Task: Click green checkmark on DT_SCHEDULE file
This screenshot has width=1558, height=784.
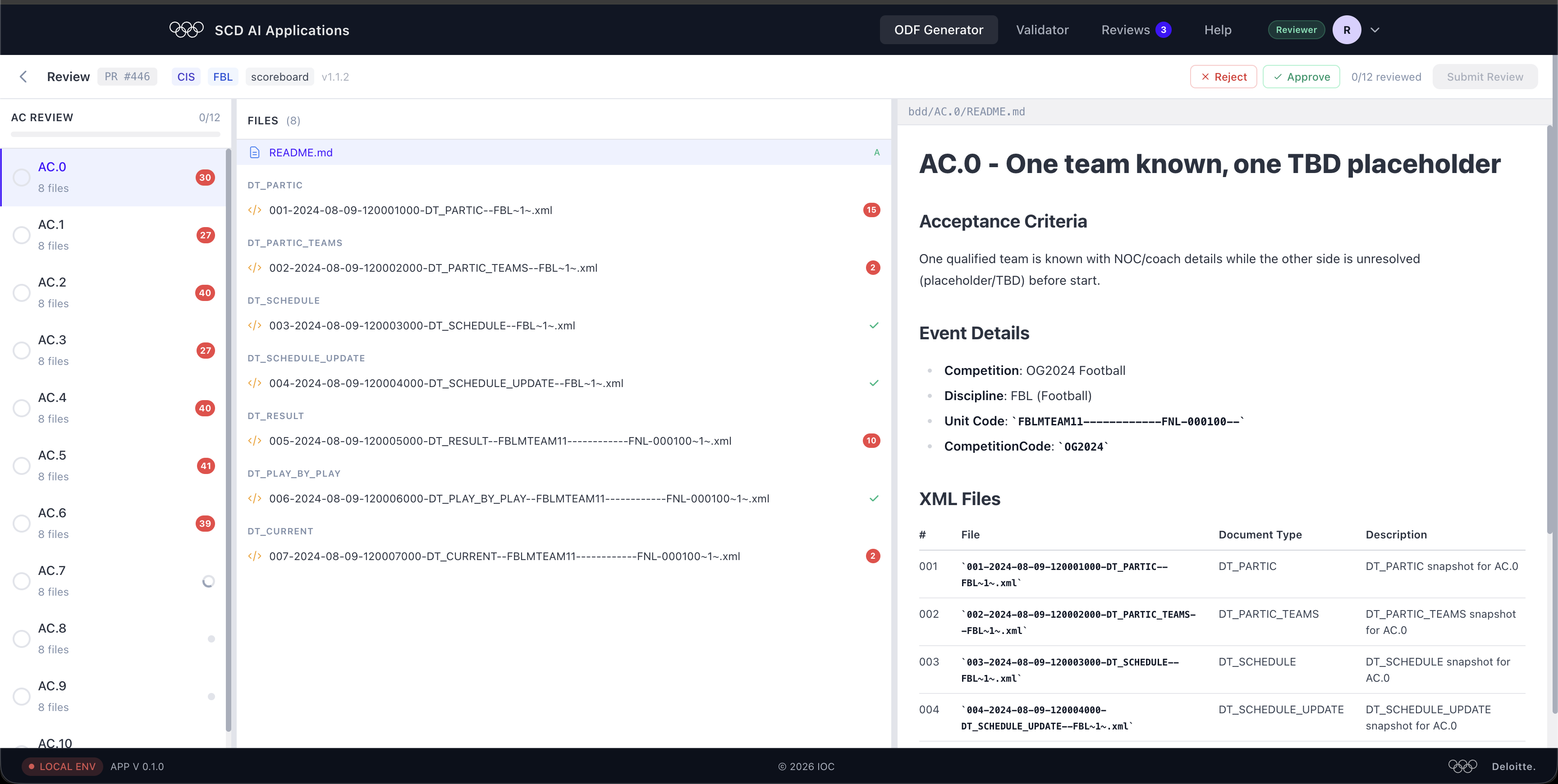Action: (x=873, y=325)
